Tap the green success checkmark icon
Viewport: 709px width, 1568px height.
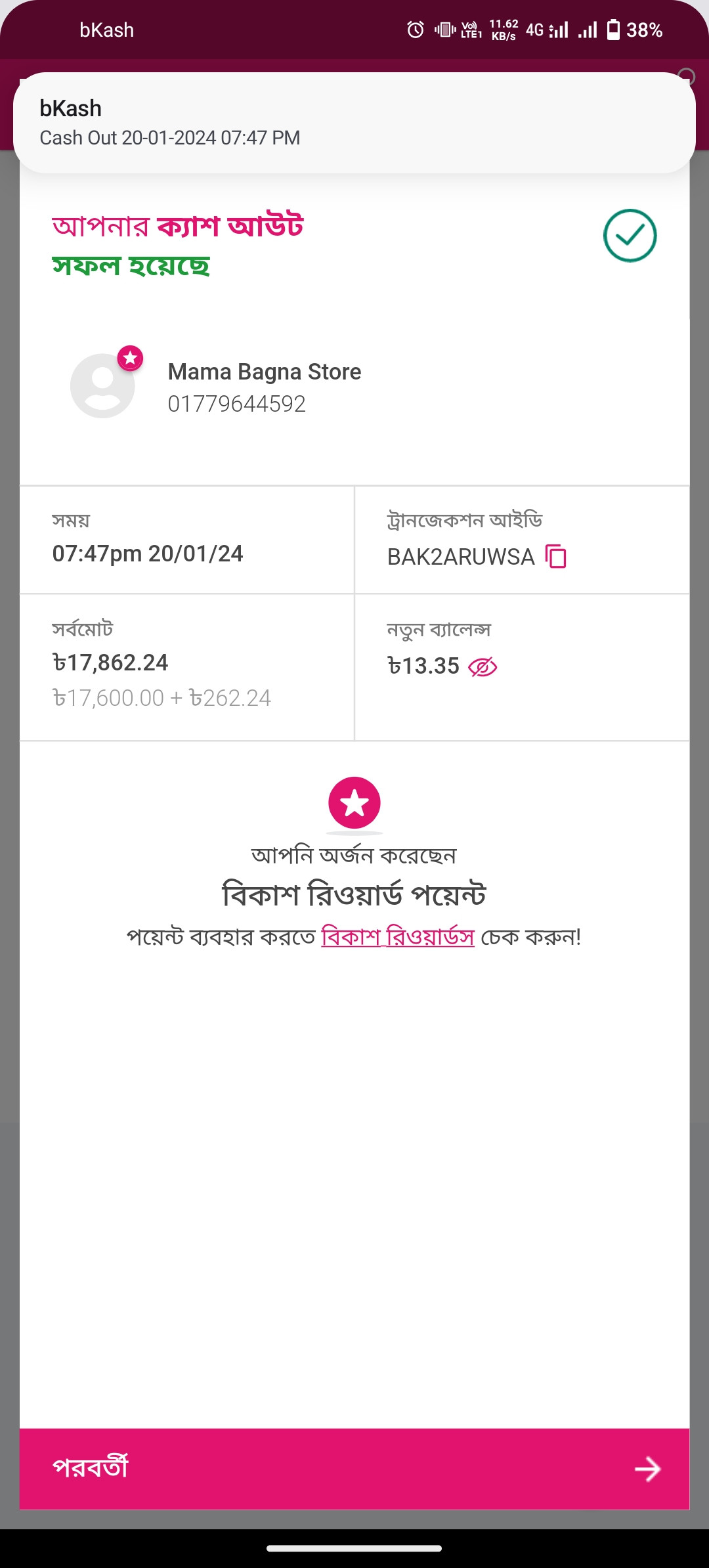(x=630, y=236)
